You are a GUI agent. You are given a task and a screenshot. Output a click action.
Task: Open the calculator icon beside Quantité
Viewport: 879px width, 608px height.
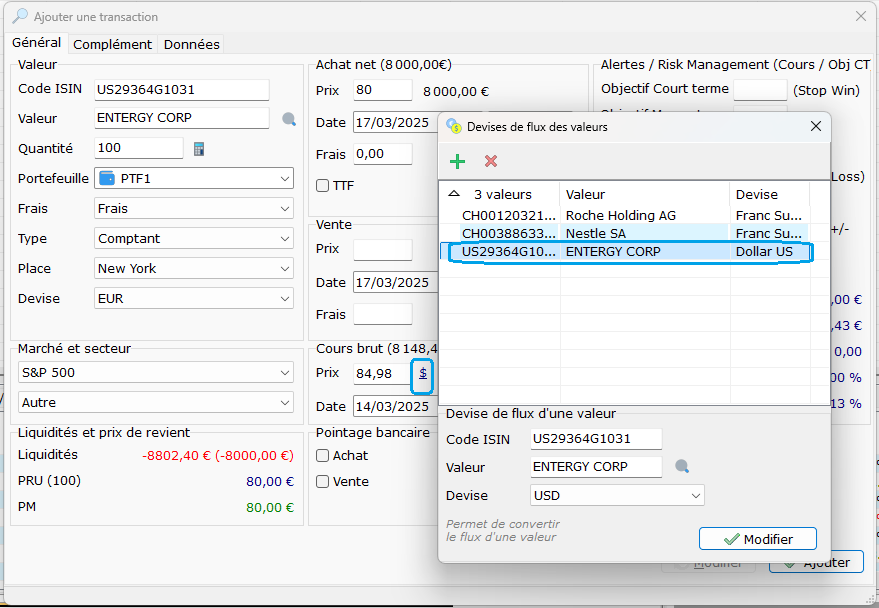tap(198, 148)
